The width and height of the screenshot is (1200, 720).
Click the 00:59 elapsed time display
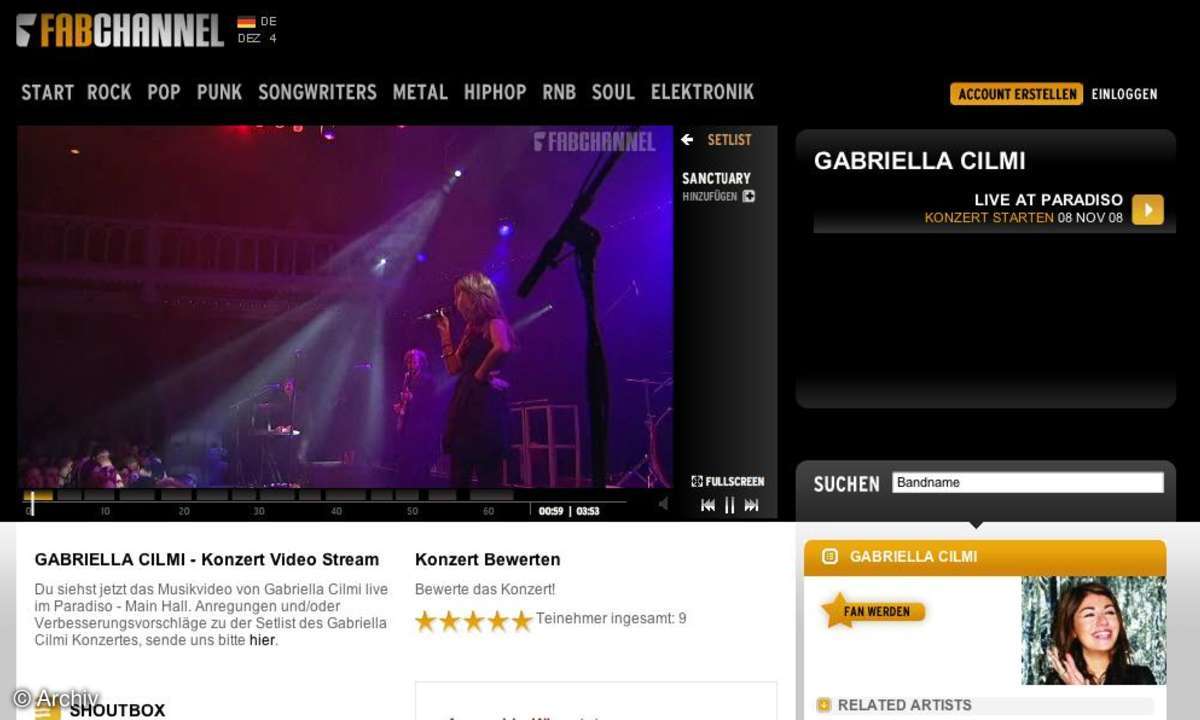click(551, 511)
